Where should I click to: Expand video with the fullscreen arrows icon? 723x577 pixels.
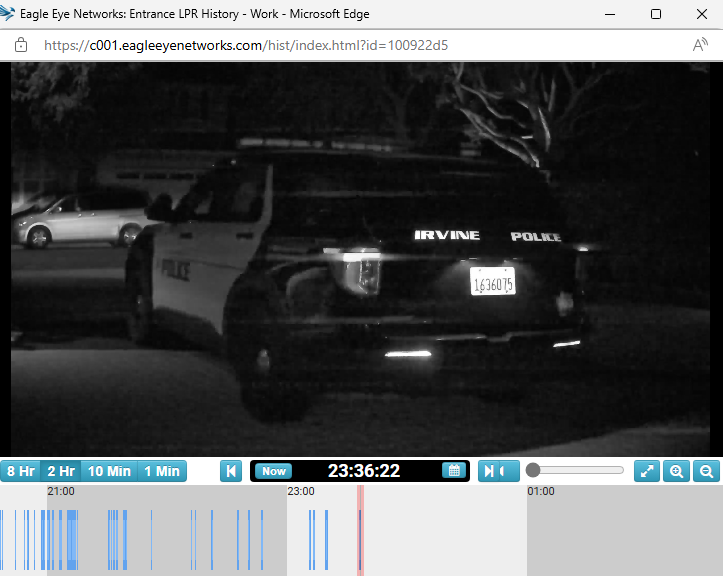pos(647,471)
